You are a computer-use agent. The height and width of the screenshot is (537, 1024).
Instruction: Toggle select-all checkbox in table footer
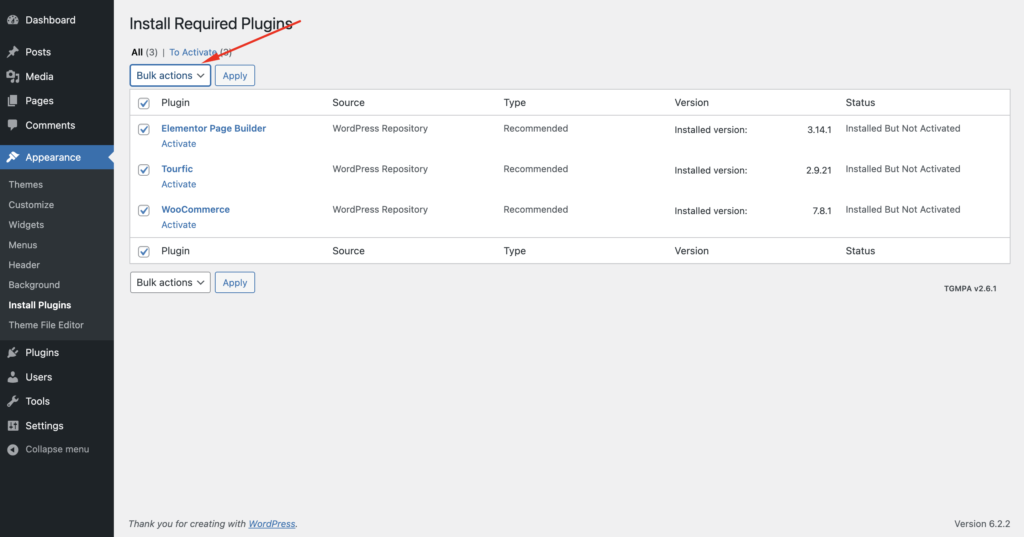[x=144, y=252]
